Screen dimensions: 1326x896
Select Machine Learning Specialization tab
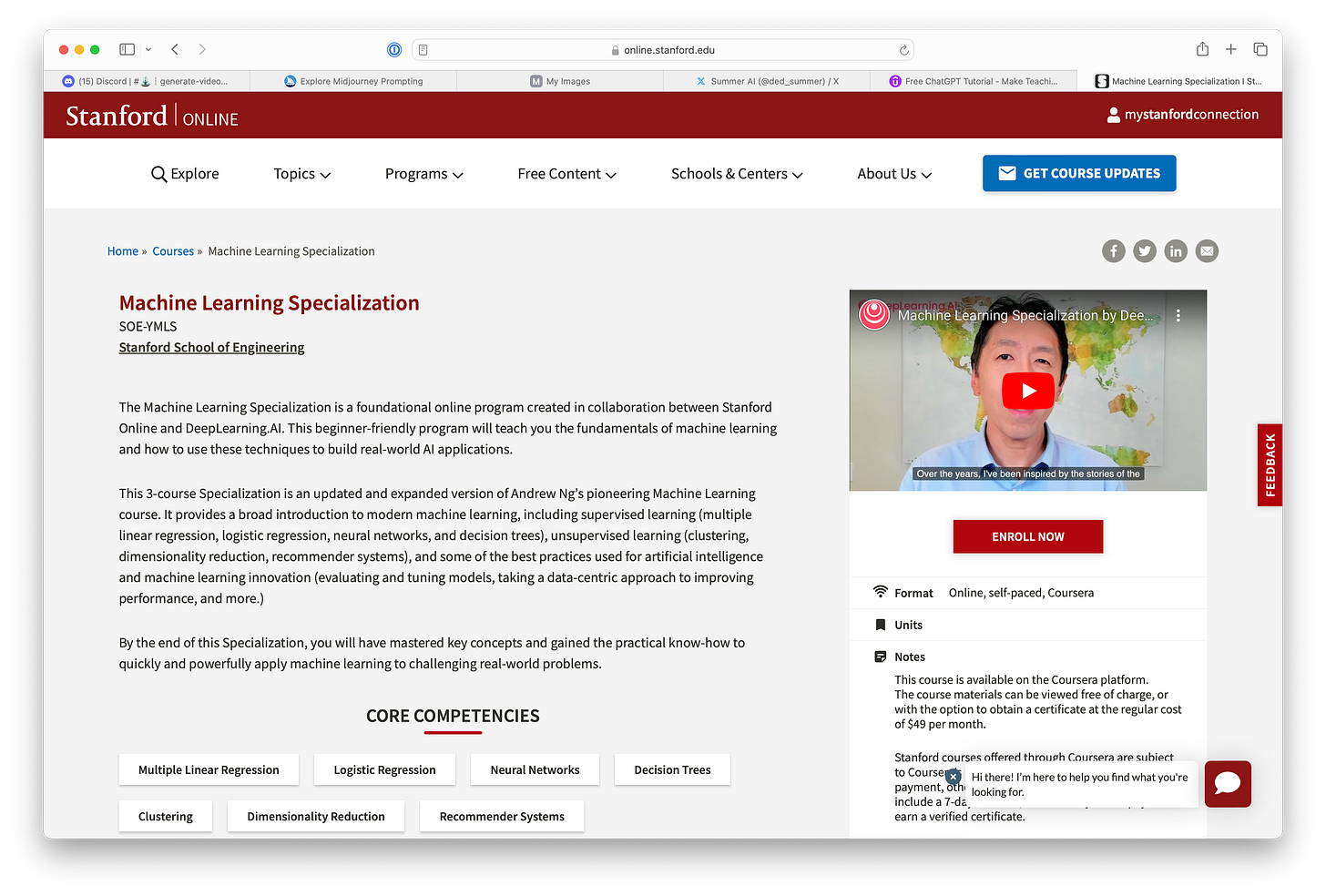coord(1179,81)
